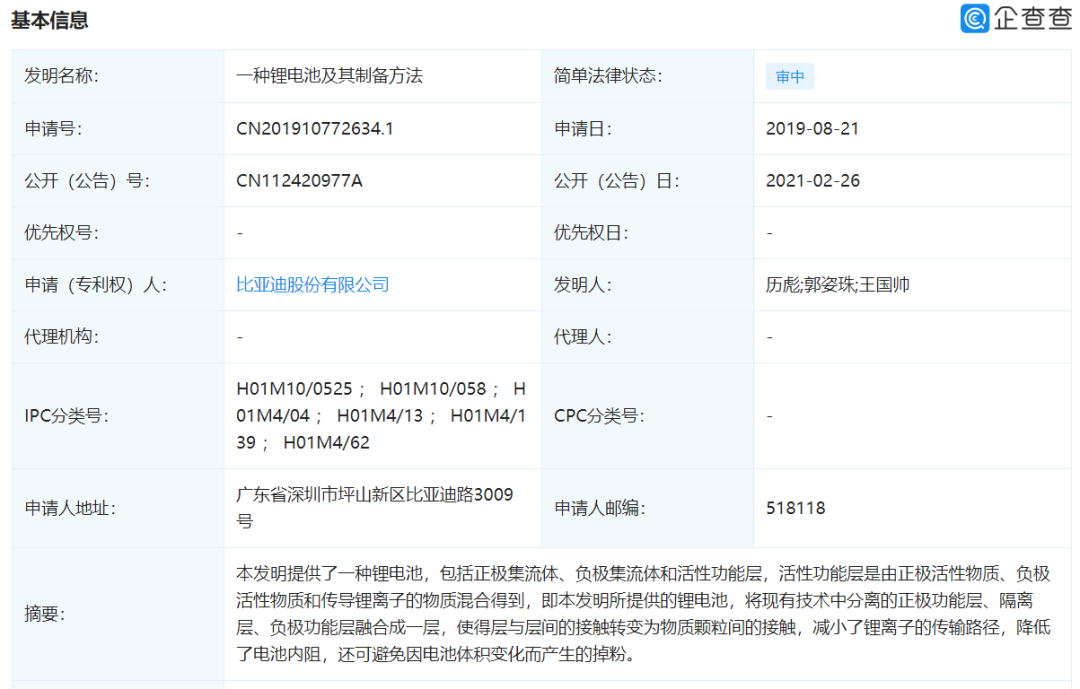Click the inventors 历彪;郭姿珠;王国帅
This screenshot has width=1080, height=689.
[x=838, y=285]
